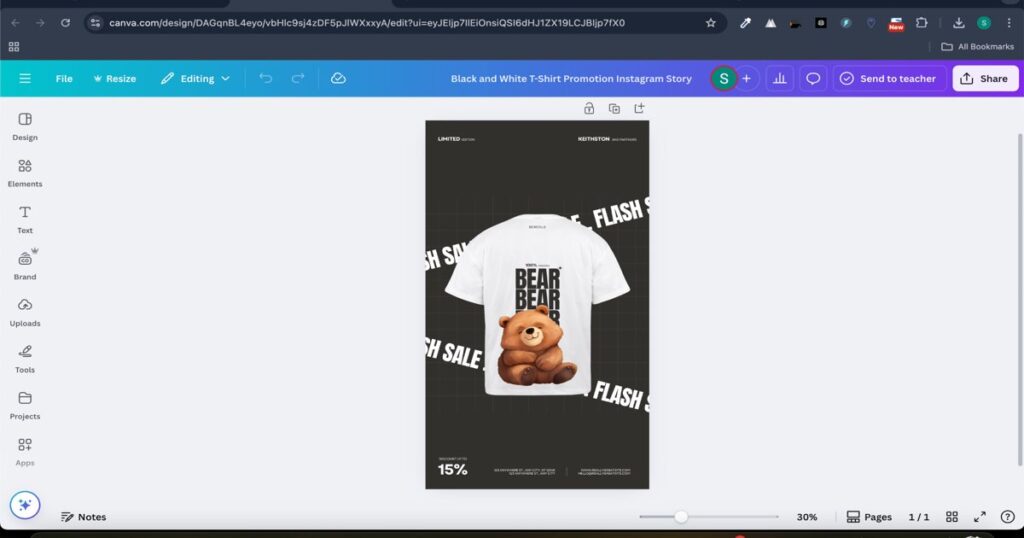Open the Projects panel
The height and width of the screenshot is (538, 1024).
(25, 405)
